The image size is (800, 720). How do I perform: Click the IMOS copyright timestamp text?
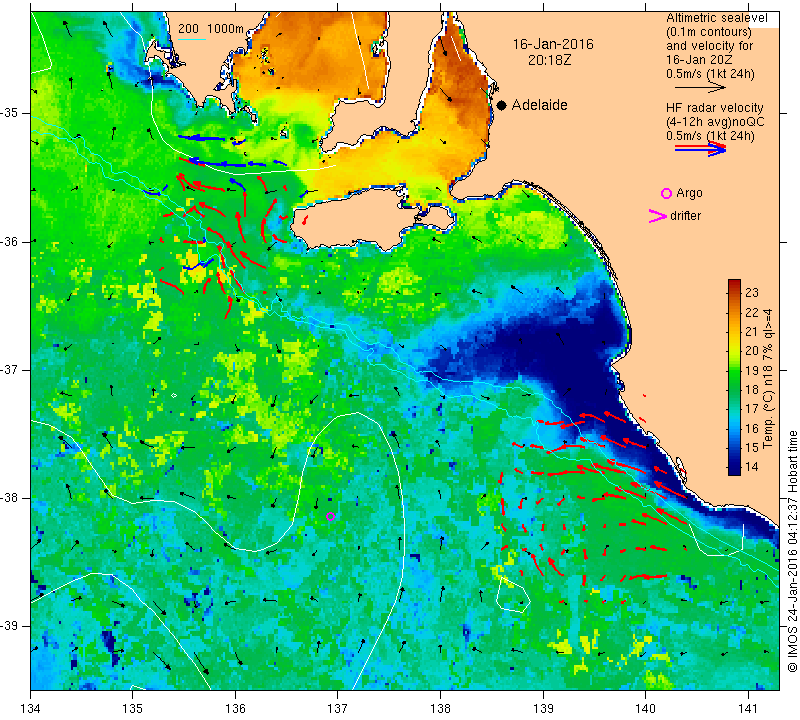click(x=792, y=550)
